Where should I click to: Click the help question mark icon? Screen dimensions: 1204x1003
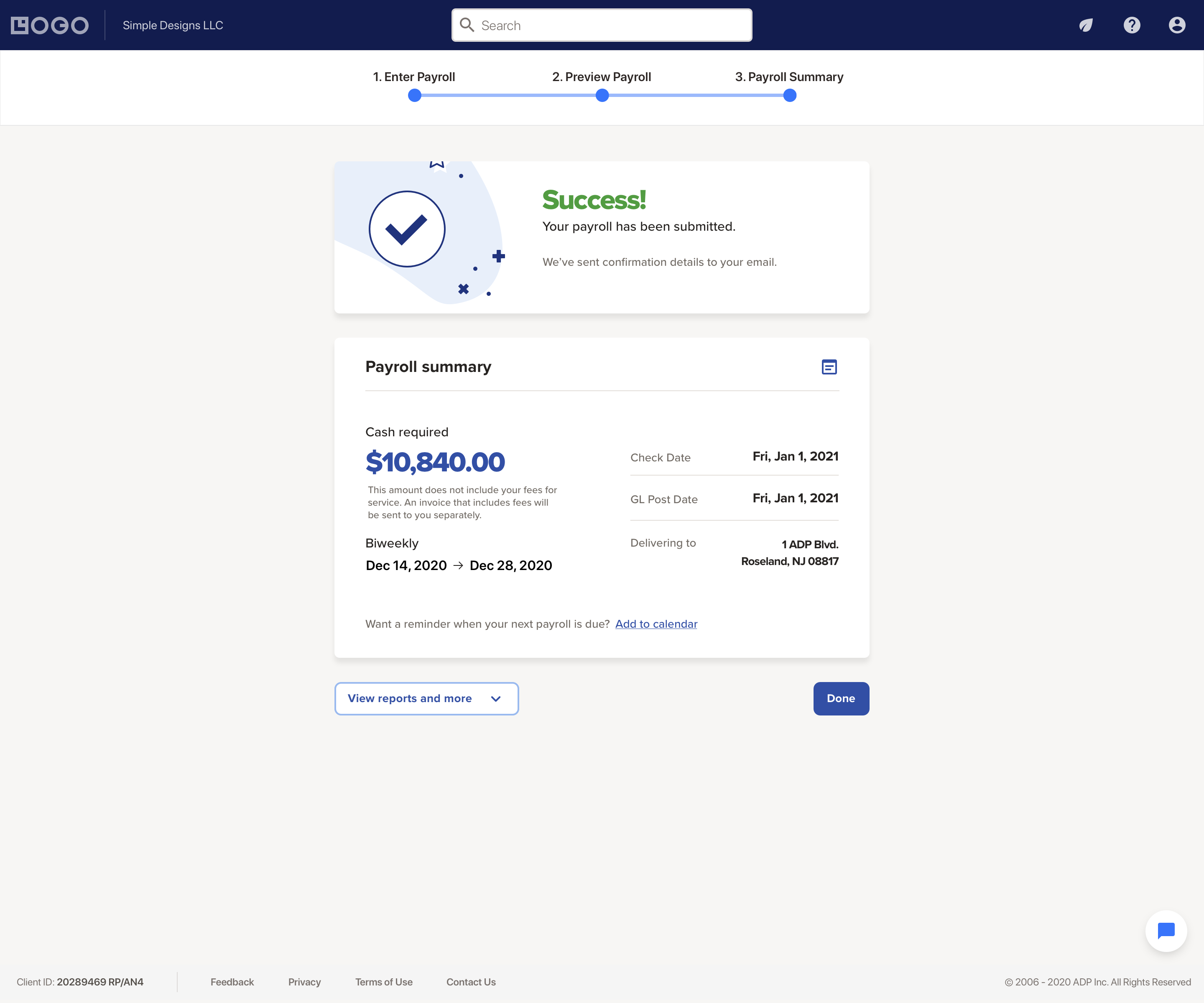[x=1132, y=25]
